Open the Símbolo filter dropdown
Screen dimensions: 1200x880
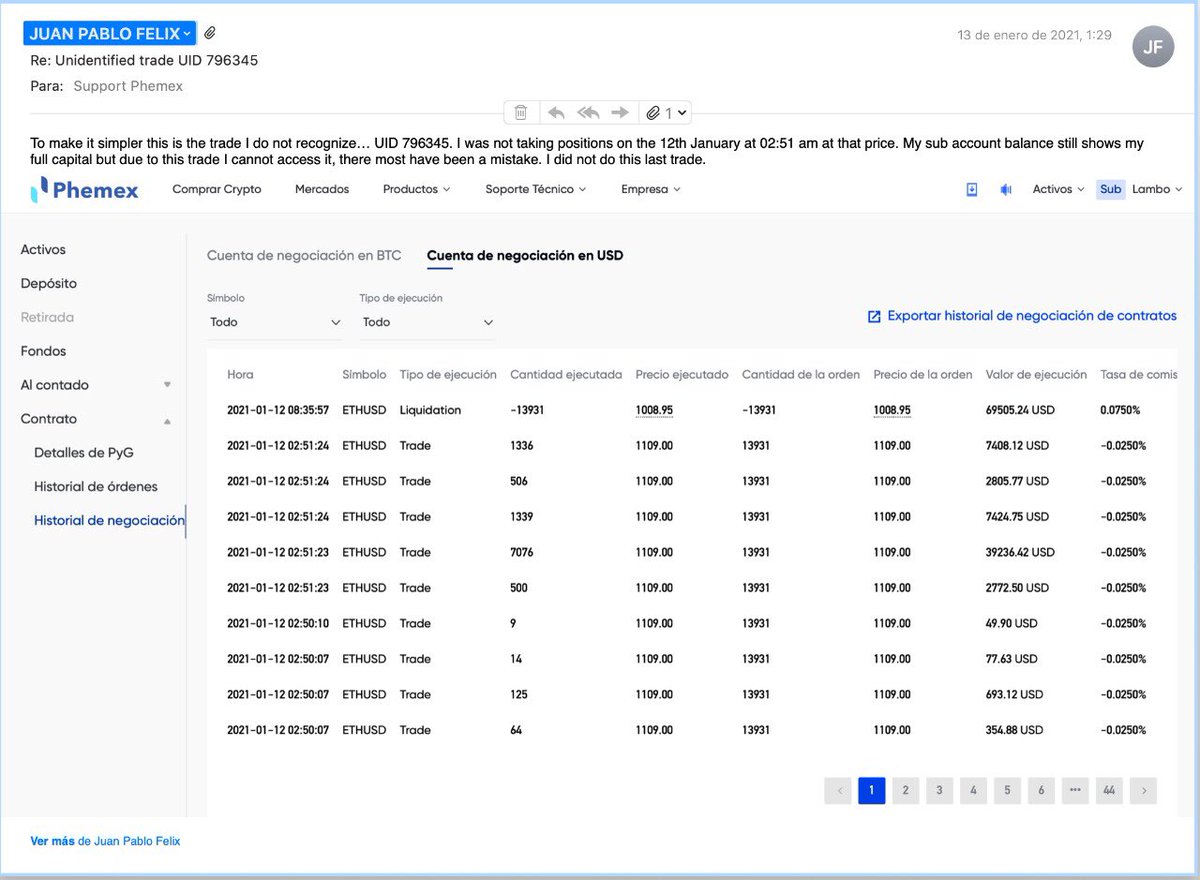point(275,323)
